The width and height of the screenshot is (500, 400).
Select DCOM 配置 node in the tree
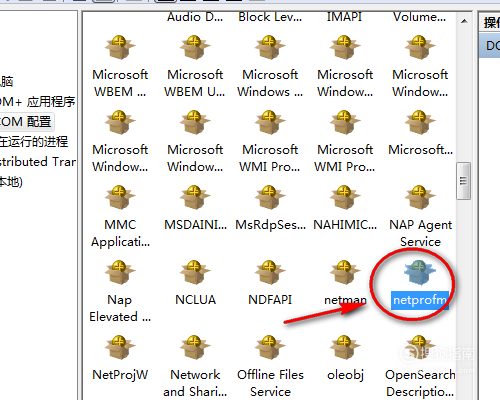click(x=26, y=122)
